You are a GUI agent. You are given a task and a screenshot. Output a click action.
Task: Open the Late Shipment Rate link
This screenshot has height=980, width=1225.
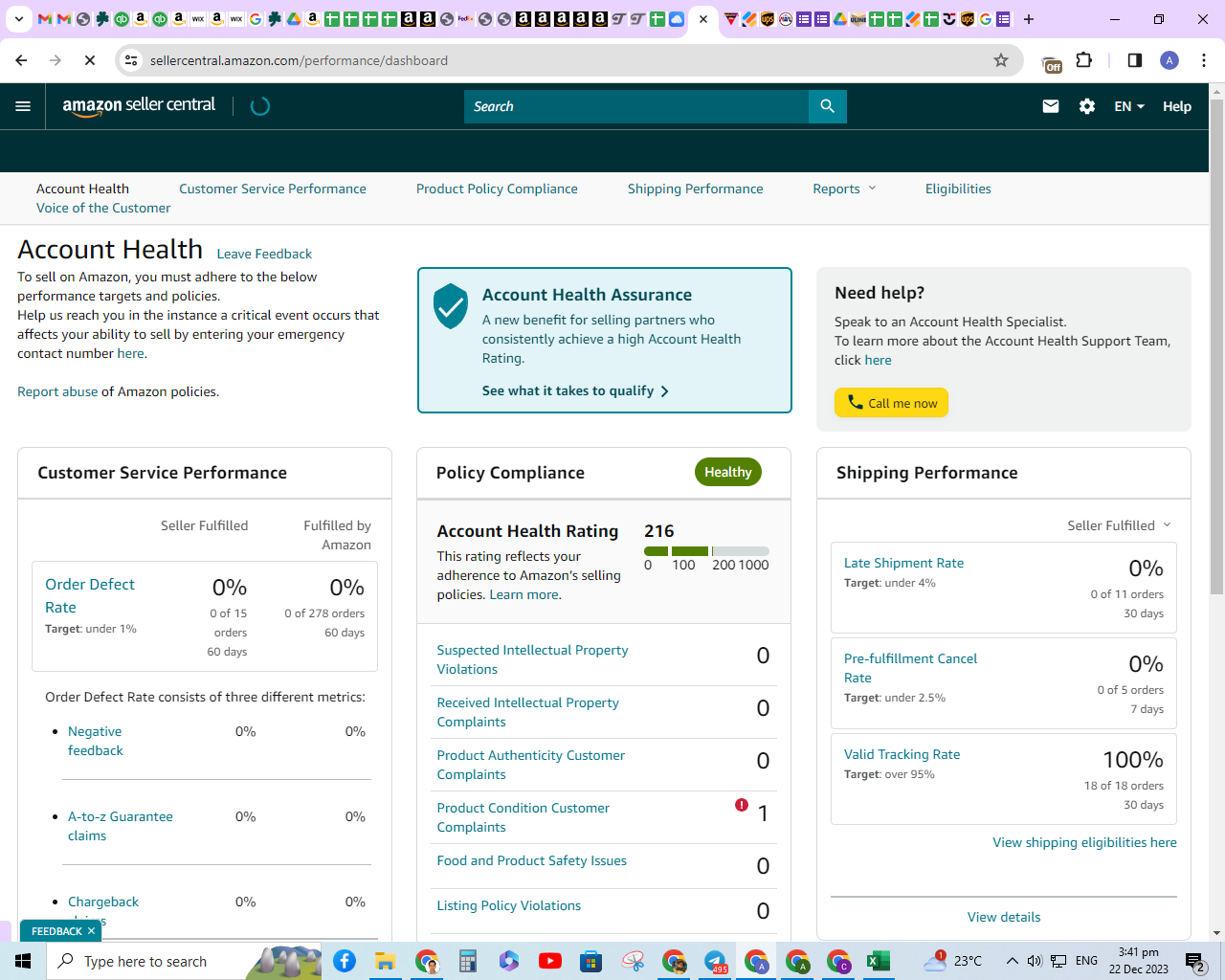[x=903, y=563]
